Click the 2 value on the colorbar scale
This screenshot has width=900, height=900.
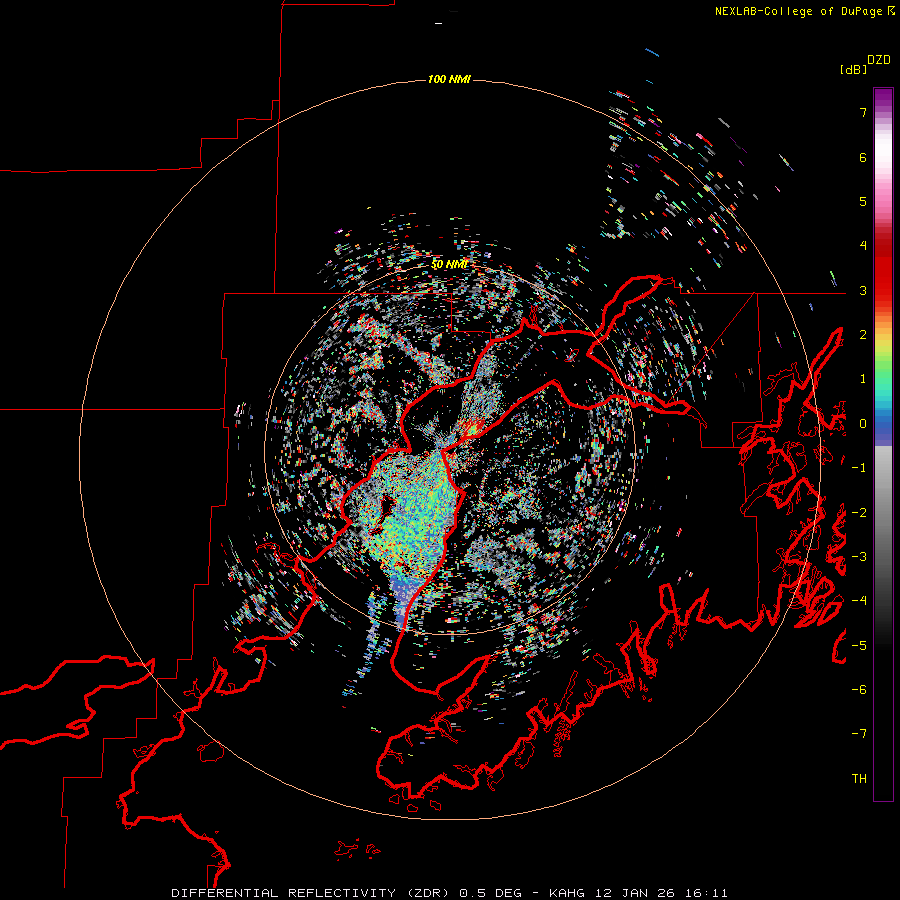pyautogui.click(x=863, y=335)
